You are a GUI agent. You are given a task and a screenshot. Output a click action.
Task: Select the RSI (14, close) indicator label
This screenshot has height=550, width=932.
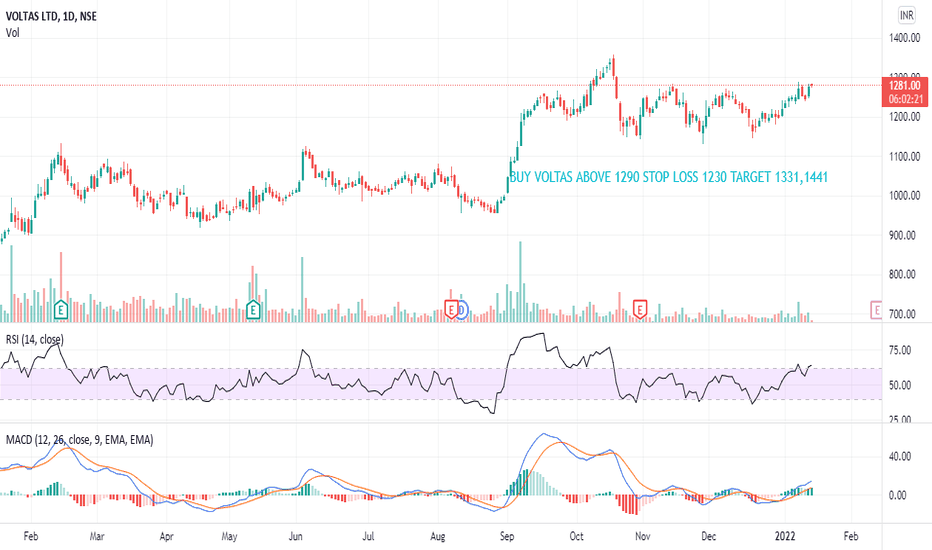click(x=34, y=340)
